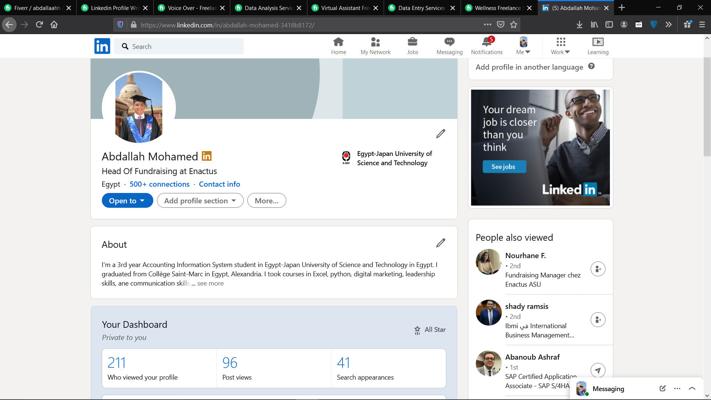711x400 pixels.
Task: Expand the Me profile dropdown
Action: click(x=523, y=46)
